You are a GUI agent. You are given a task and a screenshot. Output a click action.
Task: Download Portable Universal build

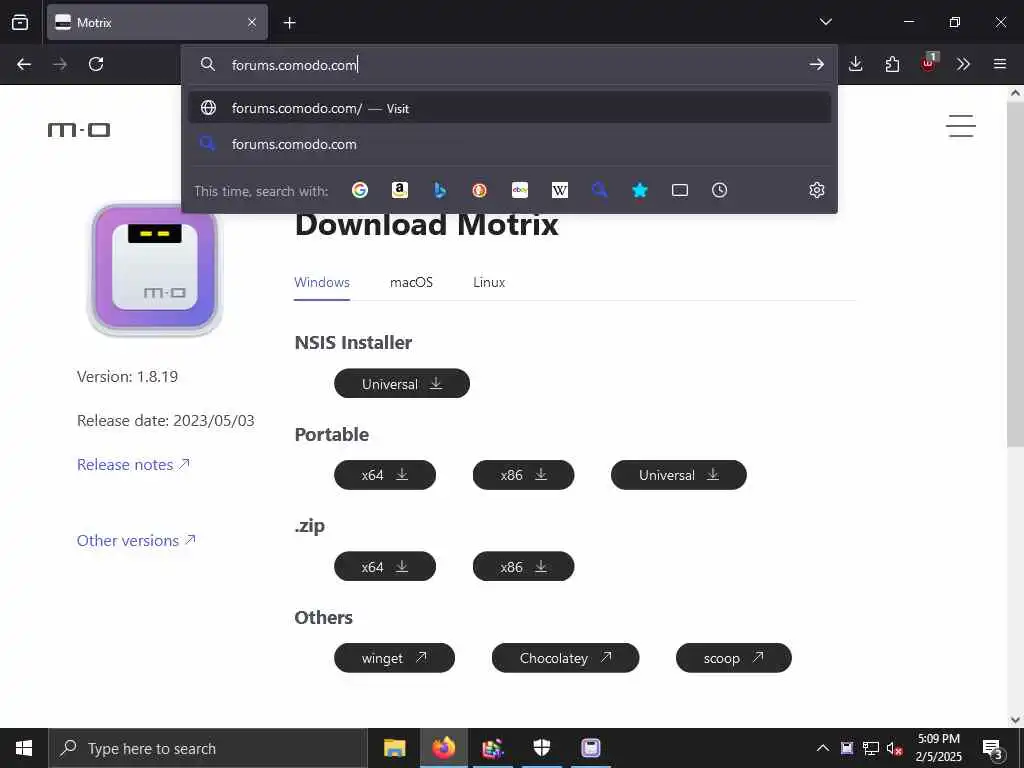tap(679, 475)
